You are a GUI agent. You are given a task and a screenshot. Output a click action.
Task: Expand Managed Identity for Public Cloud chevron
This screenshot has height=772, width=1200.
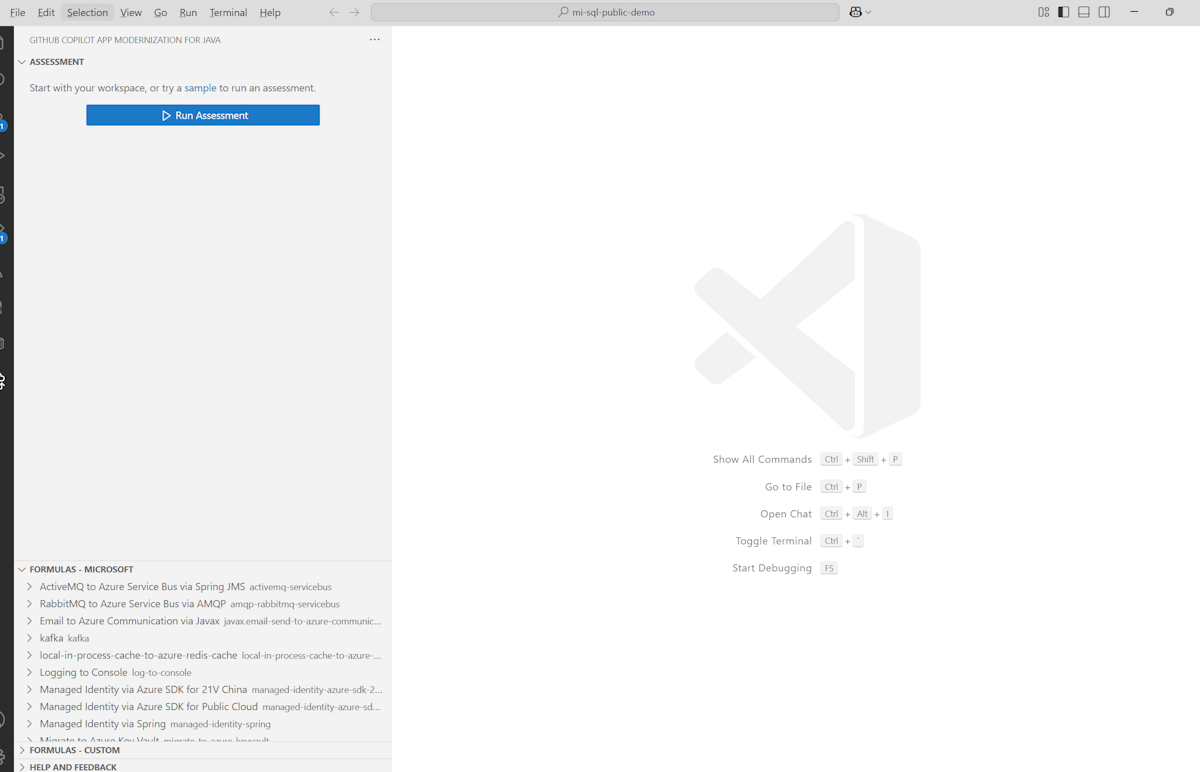click(x=30, y=706)
